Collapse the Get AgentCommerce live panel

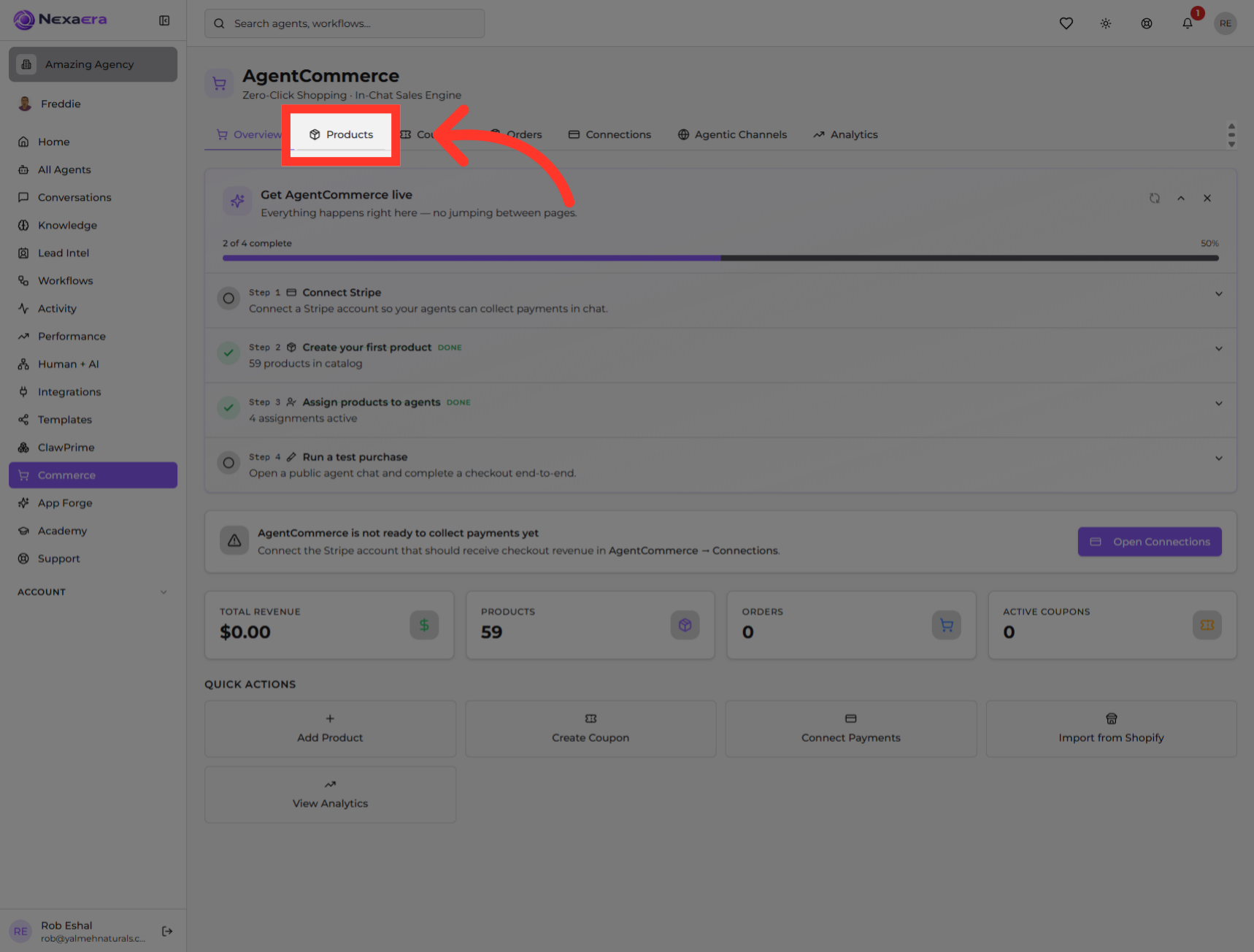[x=1181, y=198]
